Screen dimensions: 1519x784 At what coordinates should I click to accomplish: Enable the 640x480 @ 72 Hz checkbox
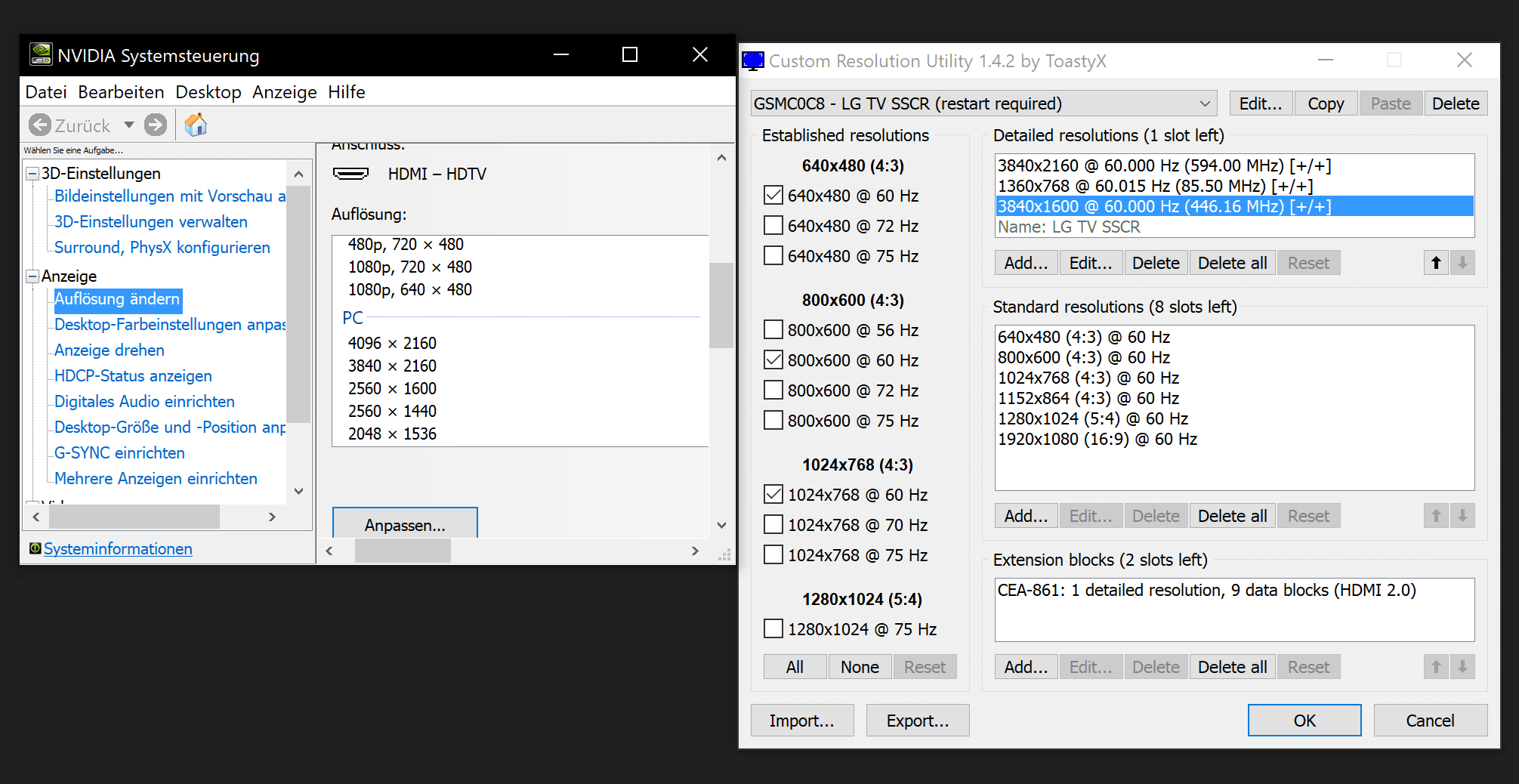(773, 226)
